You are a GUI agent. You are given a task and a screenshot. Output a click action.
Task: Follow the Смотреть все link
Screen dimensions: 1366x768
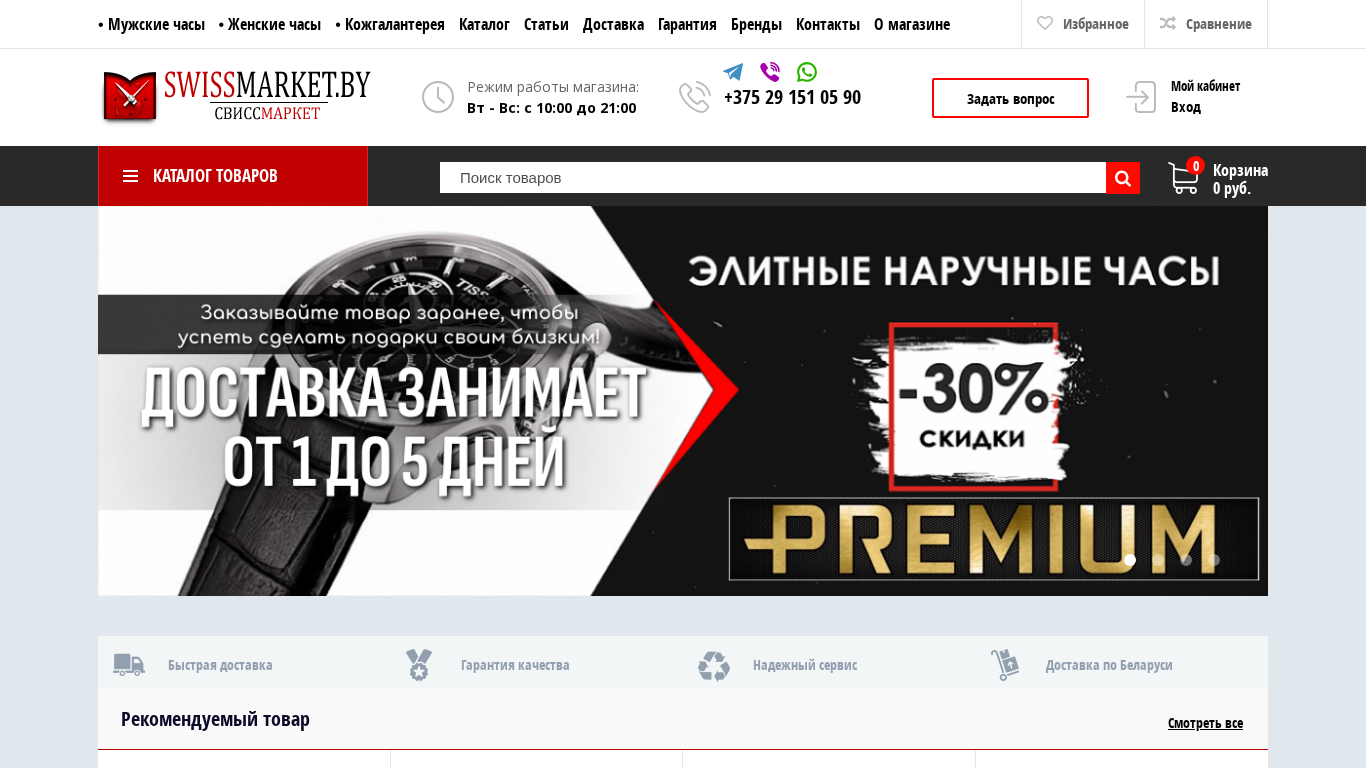coord(1205,723)
